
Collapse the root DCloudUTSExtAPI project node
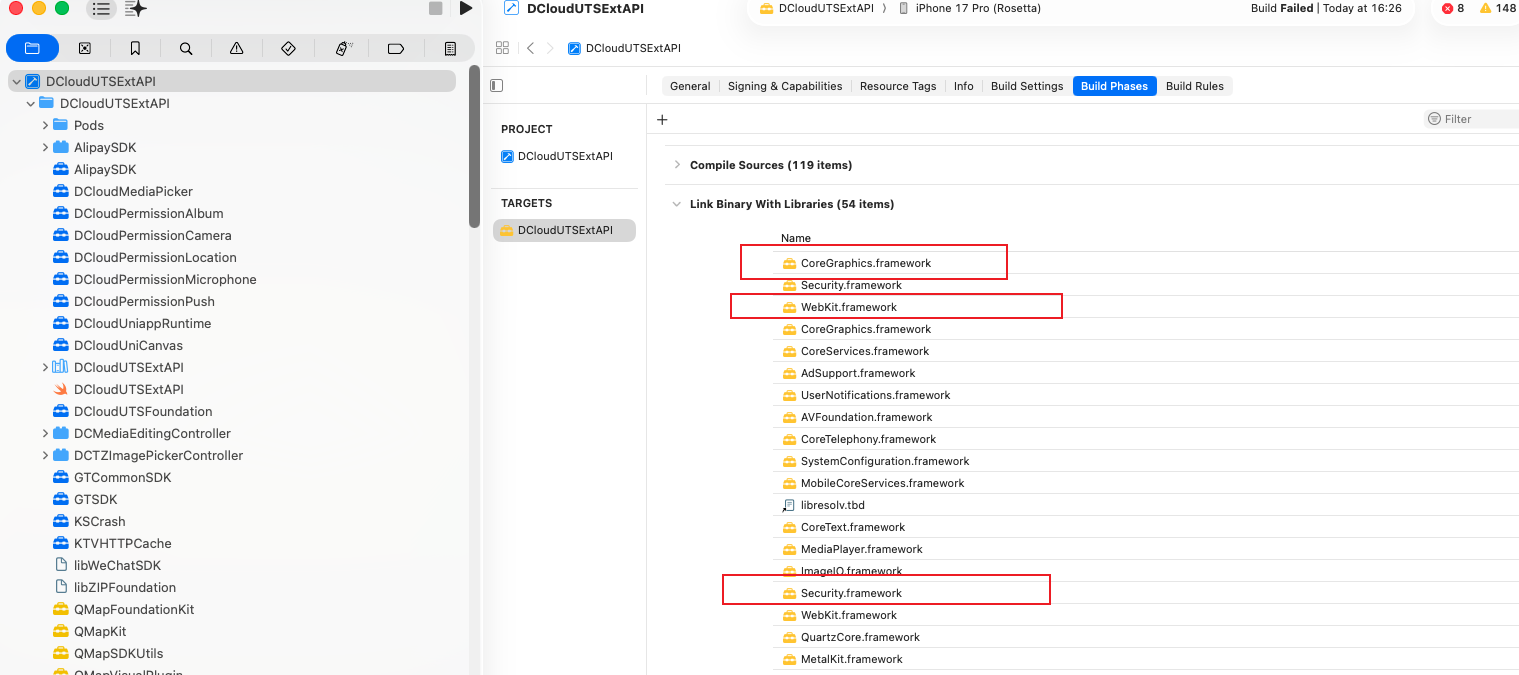pos(16,81)
